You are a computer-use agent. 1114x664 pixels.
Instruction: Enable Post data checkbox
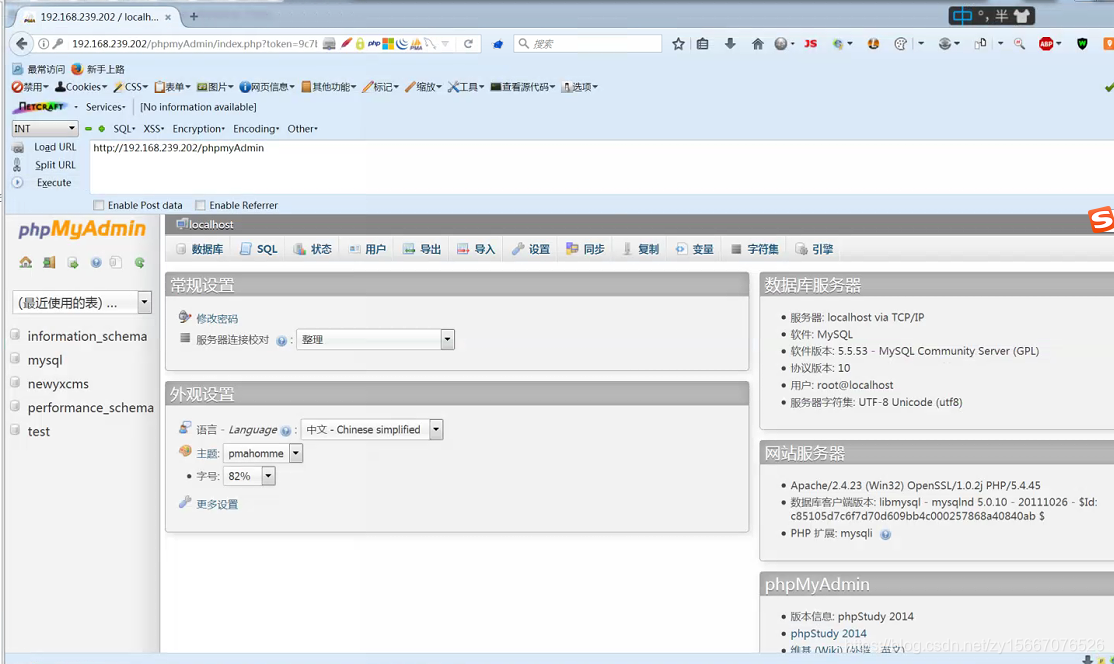pos(99,205)
